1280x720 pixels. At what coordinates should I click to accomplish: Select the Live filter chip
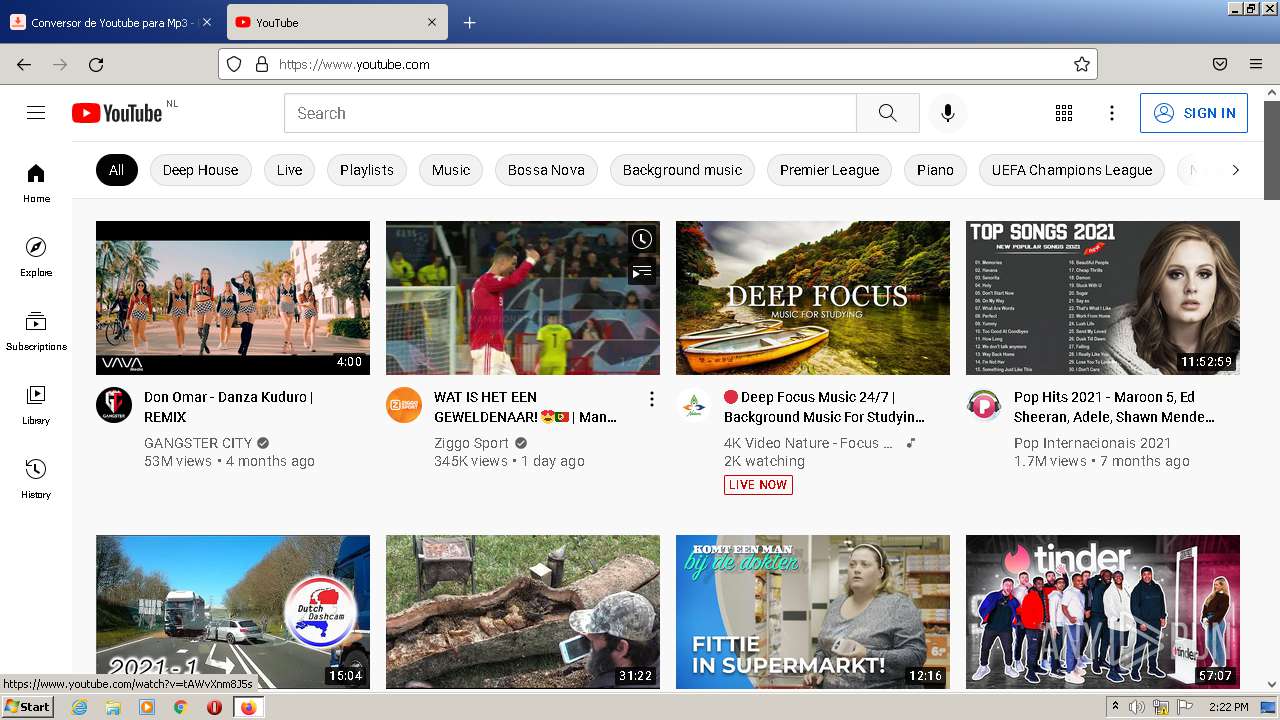tap(289, 170)
